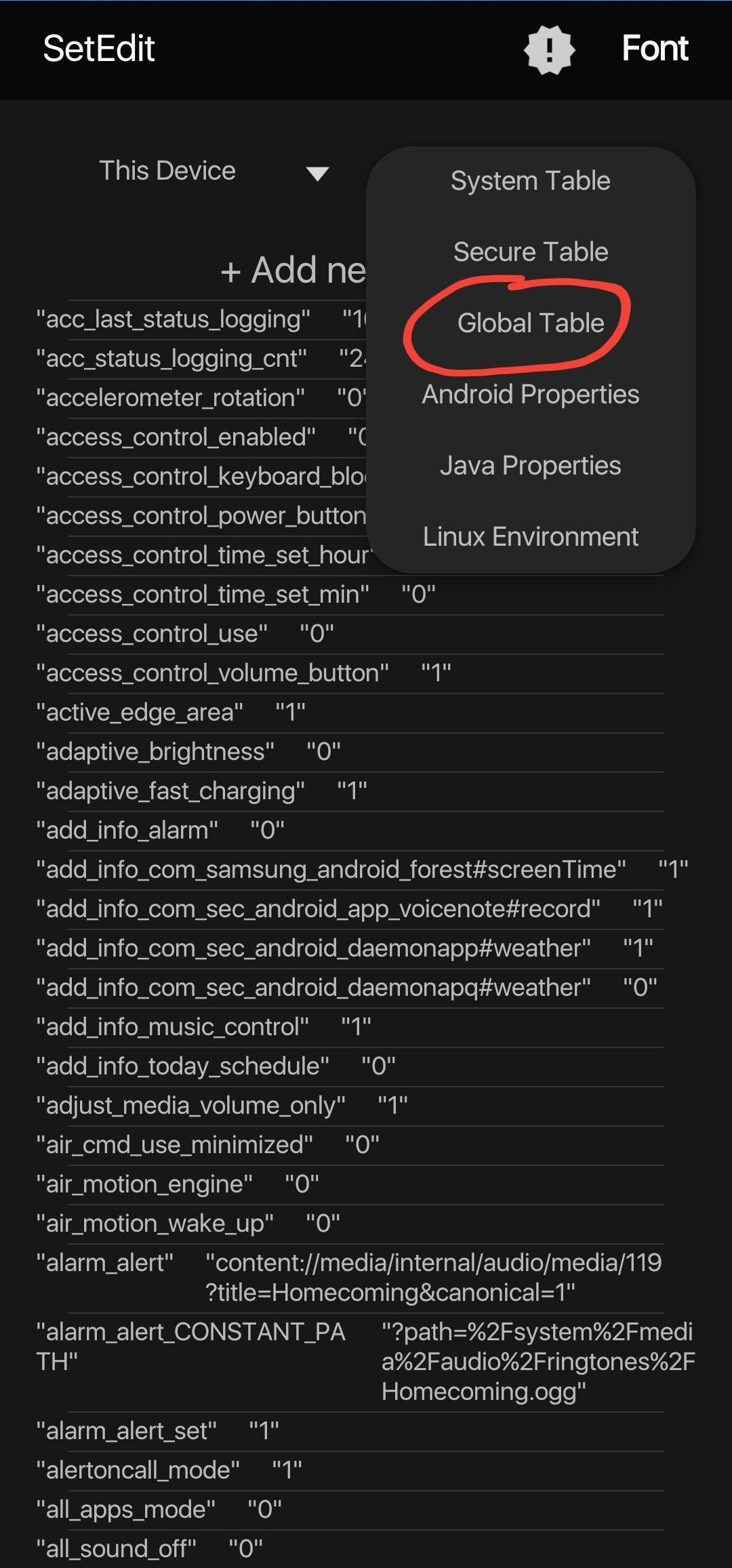Select the adjust_media_volume_only setting
Screen dimensions: 732x1568
pyautogui.click(x=222, y=1106)
